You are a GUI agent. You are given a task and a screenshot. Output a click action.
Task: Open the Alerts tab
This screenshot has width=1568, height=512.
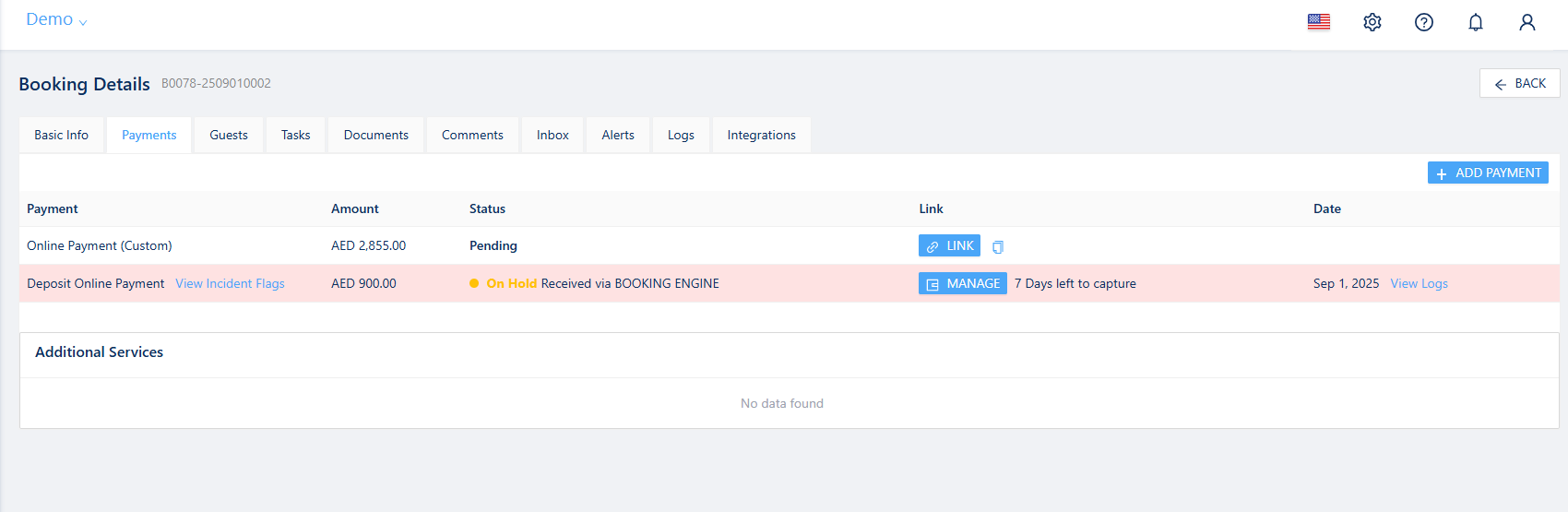[618, 135]
